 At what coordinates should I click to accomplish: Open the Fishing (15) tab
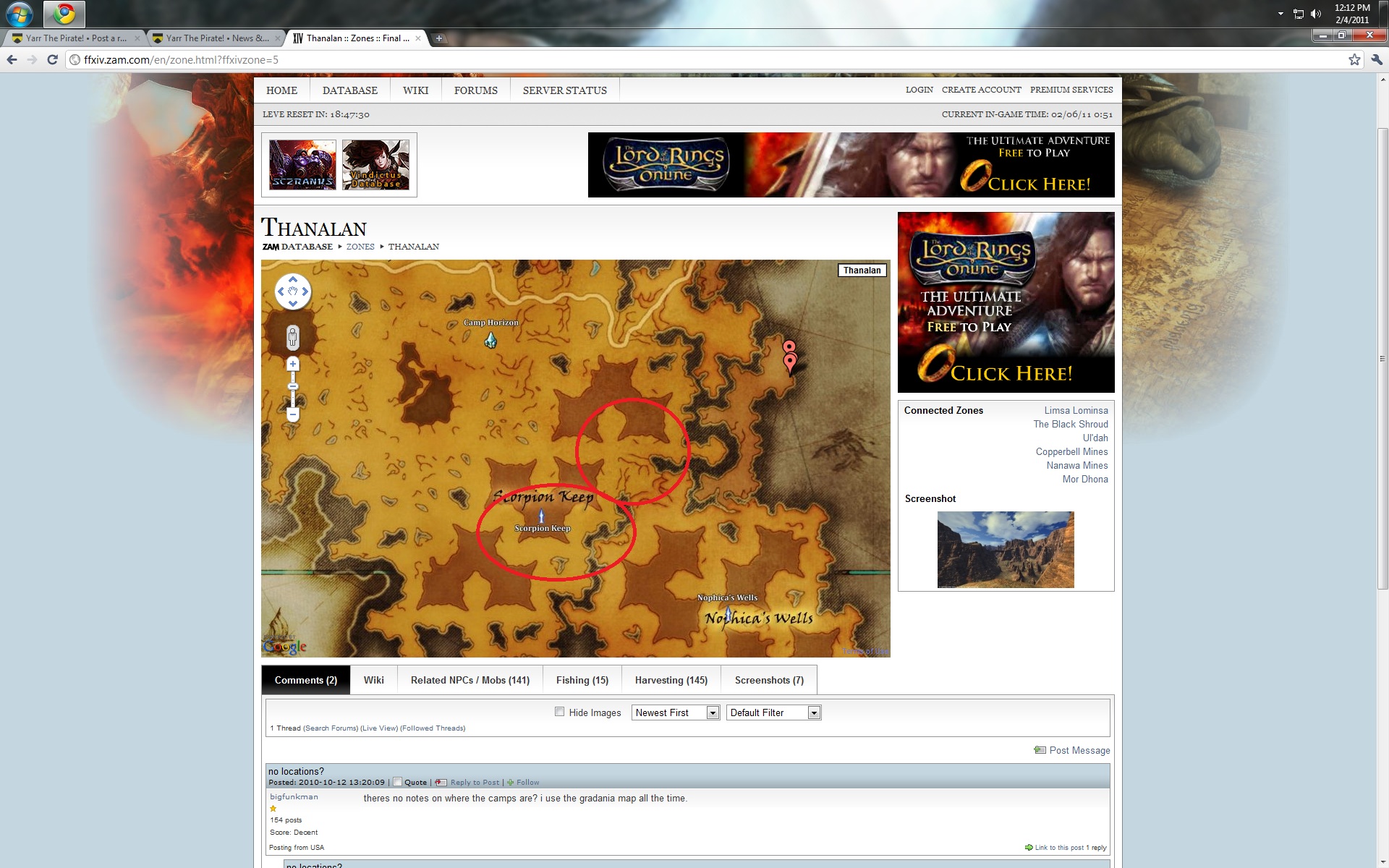point(582,680)
